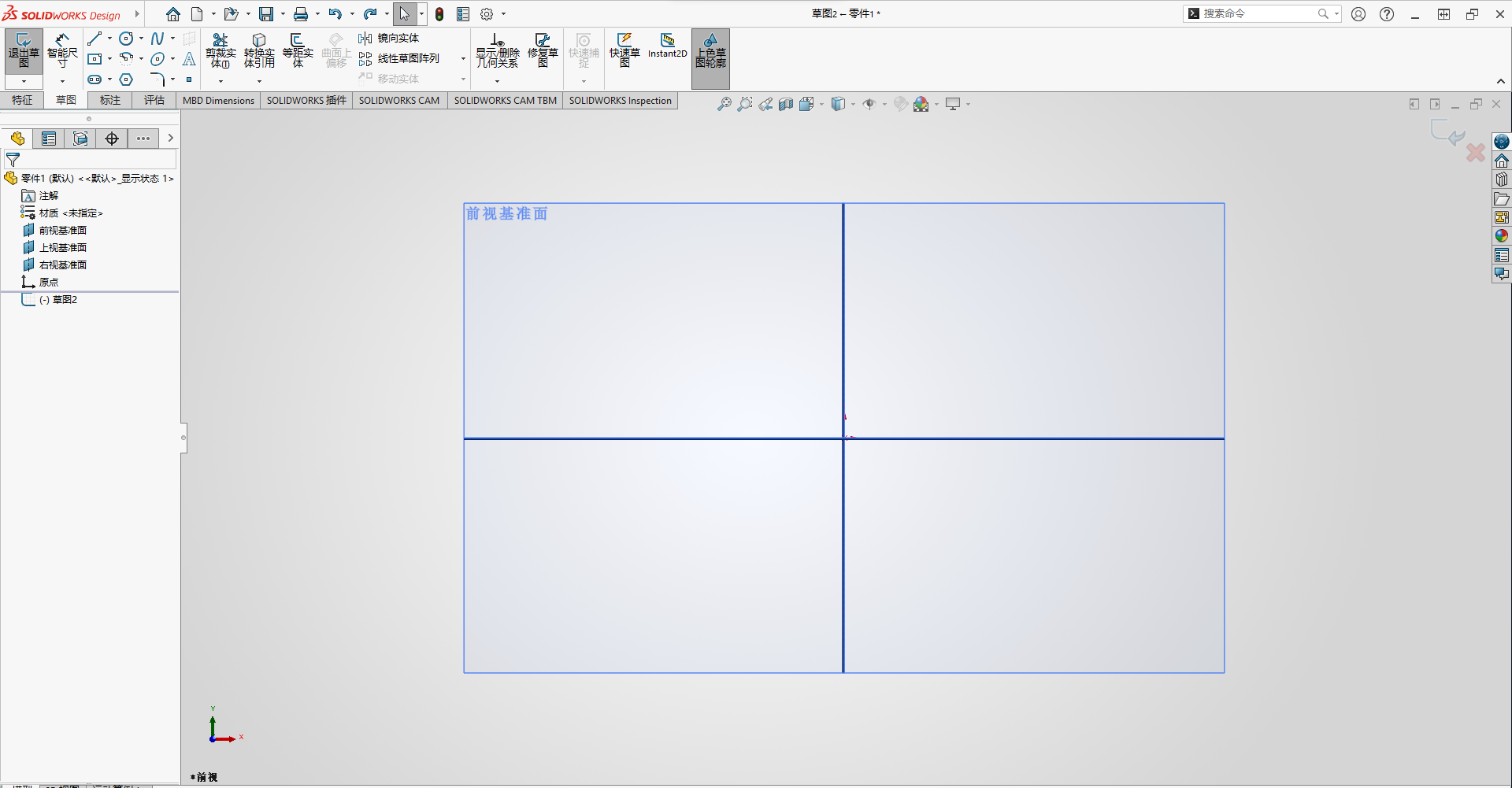Select the Corner Rectangle sketch tool
The height and width of the screenshot is (788, 1512).
(94, 59)
